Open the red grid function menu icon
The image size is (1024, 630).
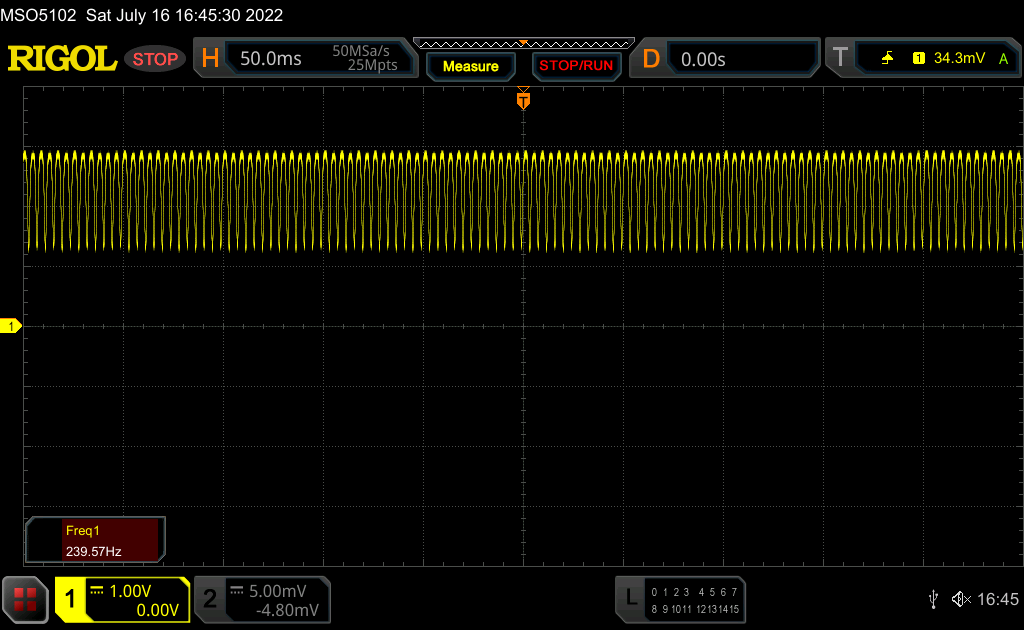25,598
